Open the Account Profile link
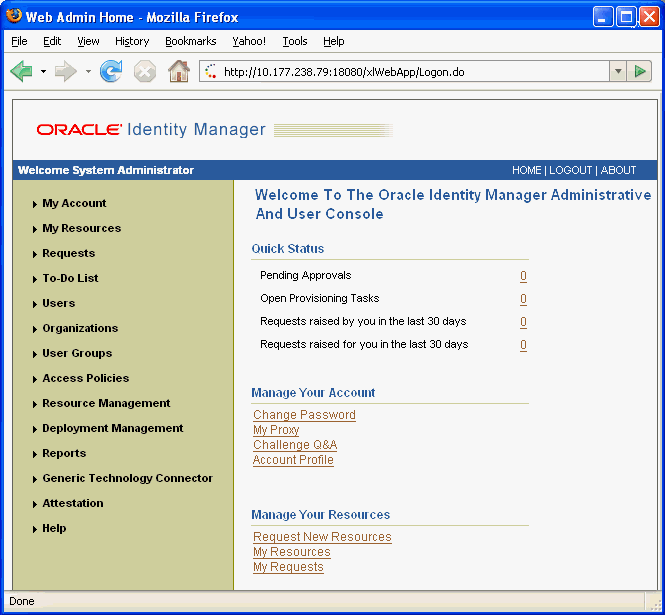Viewport: 665px width, 615px height. [293, 460]
